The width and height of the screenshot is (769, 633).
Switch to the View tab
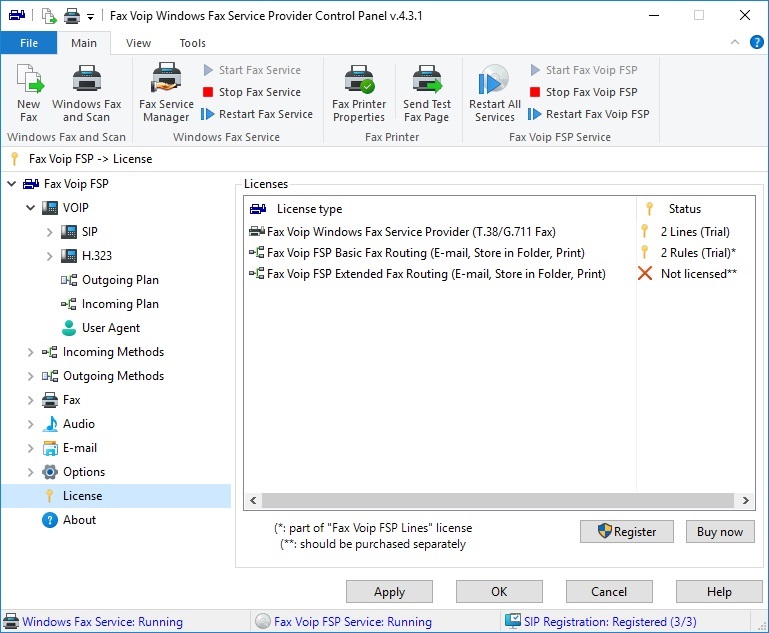point(138,43)
